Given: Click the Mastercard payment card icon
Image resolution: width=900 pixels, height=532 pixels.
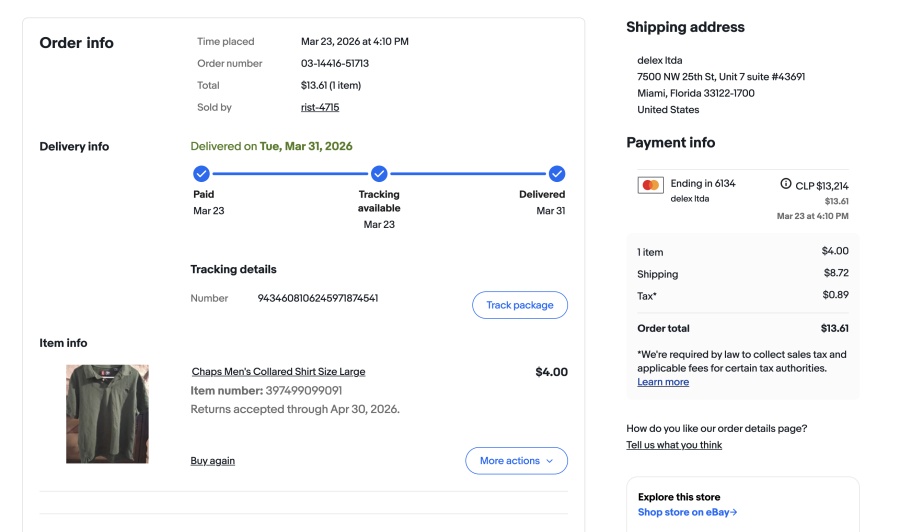Looking at the screenshot, I should click(651, 185).
